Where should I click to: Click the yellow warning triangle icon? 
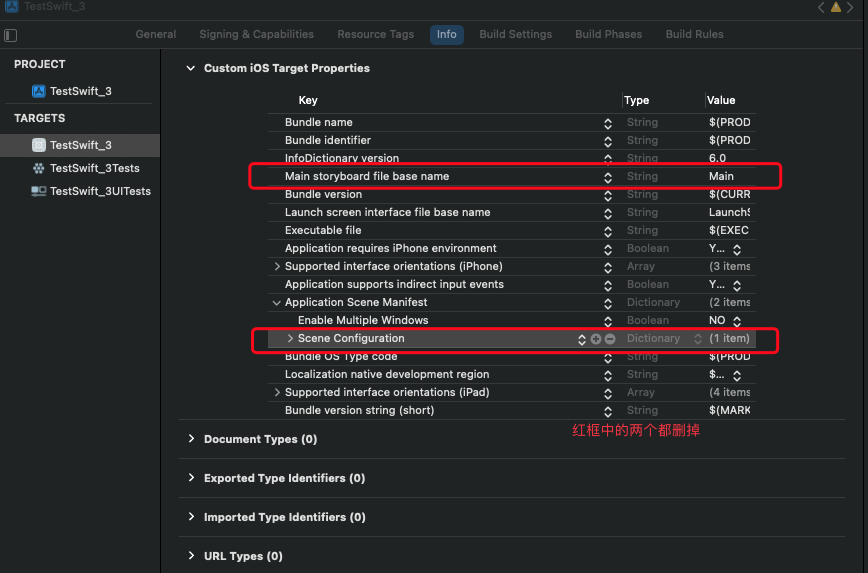[836, 7]
